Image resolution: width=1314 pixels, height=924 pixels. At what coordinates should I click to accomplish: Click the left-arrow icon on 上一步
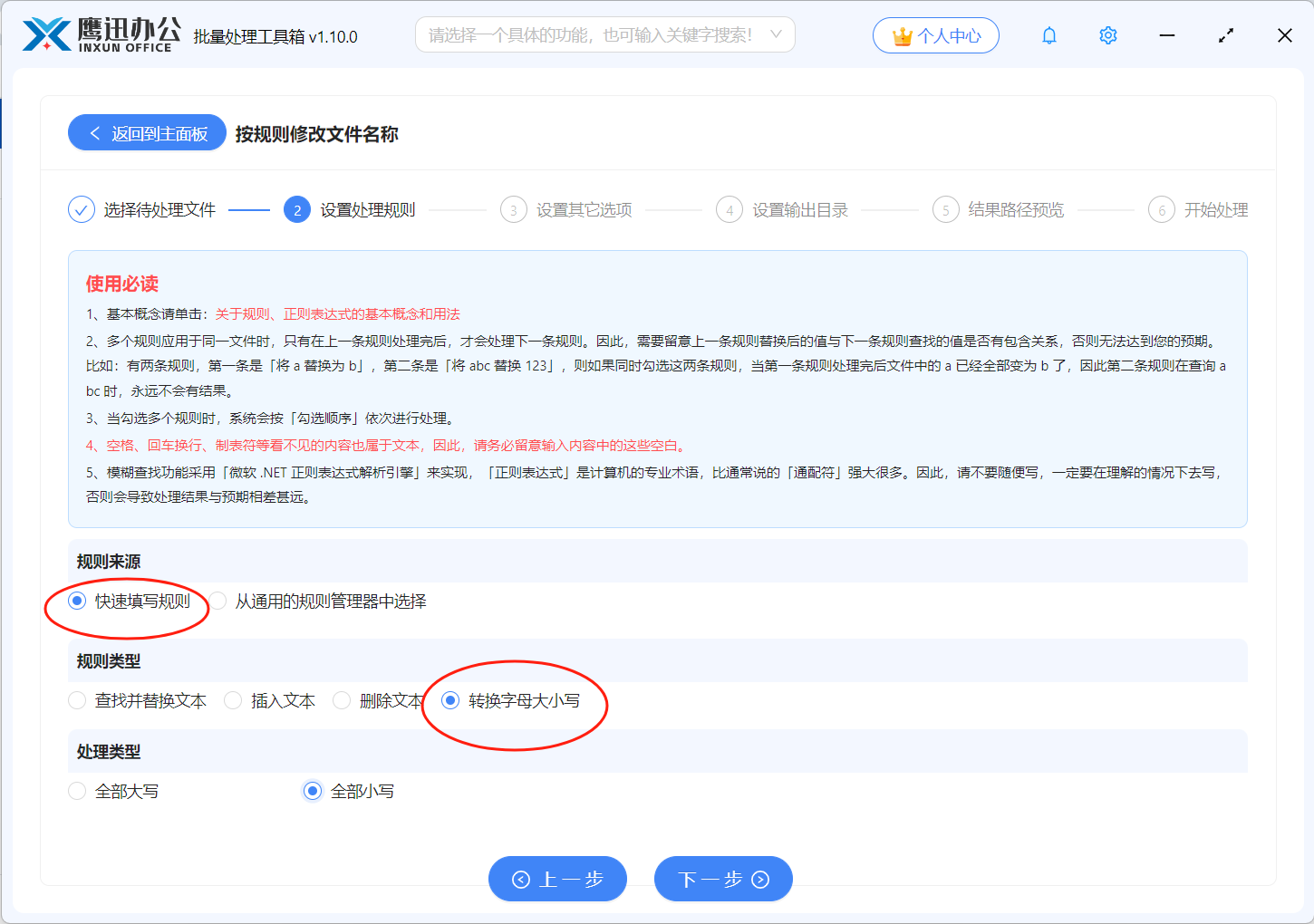pos(521,880)
